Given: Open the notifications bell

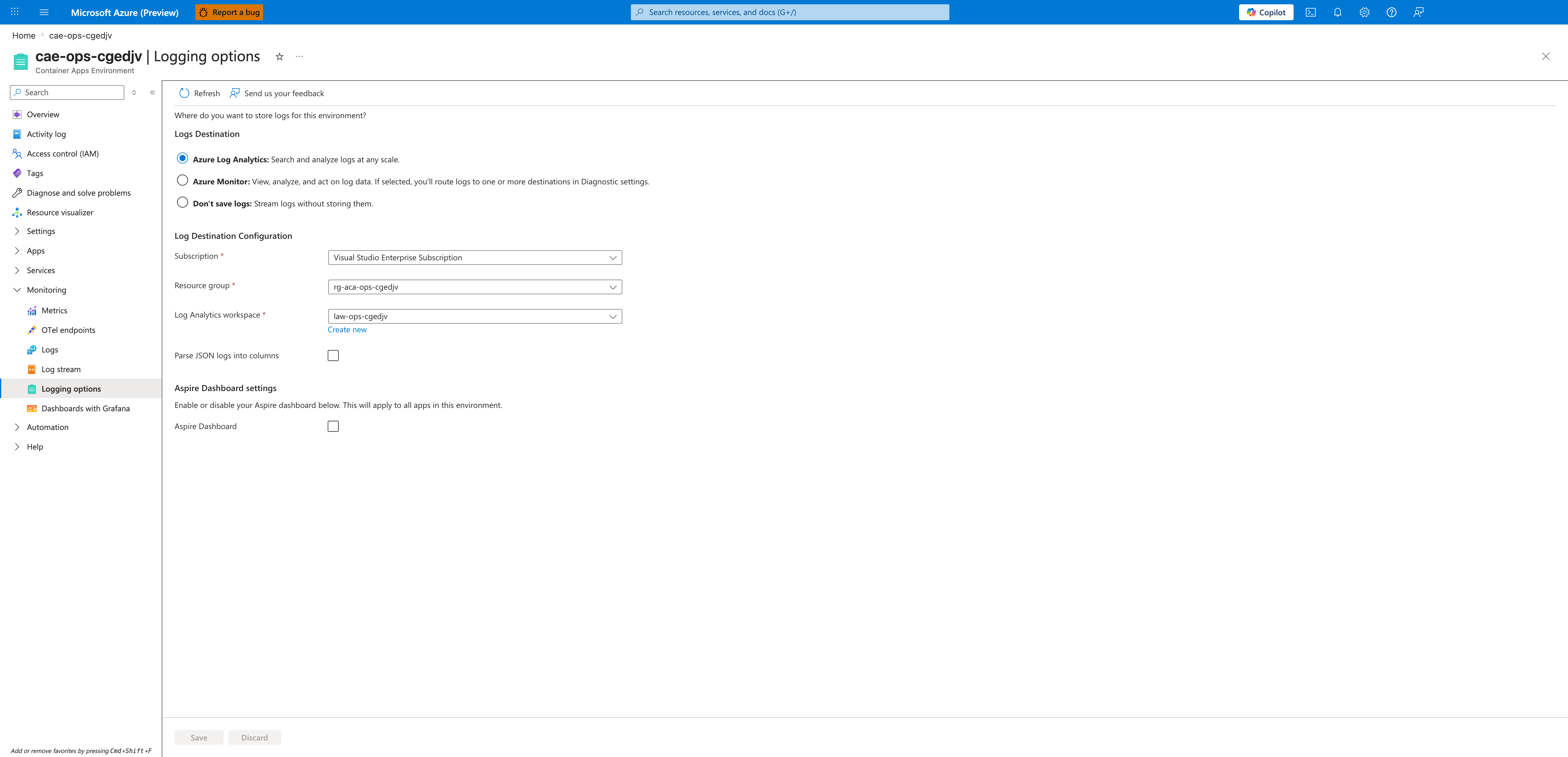Looking at the screenshot, I should pos(1337,12).
